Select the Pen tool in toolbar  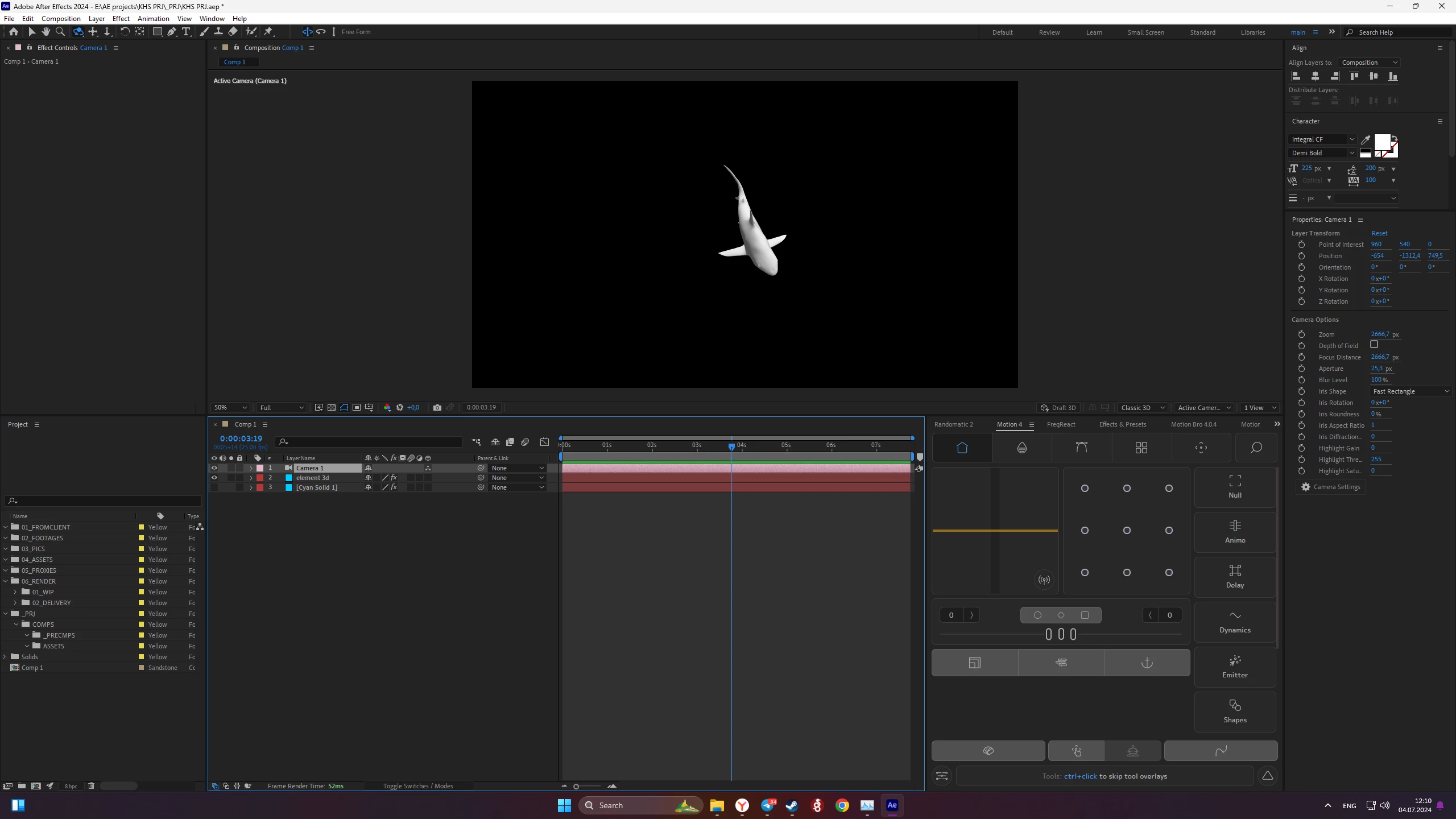[171, 32]
